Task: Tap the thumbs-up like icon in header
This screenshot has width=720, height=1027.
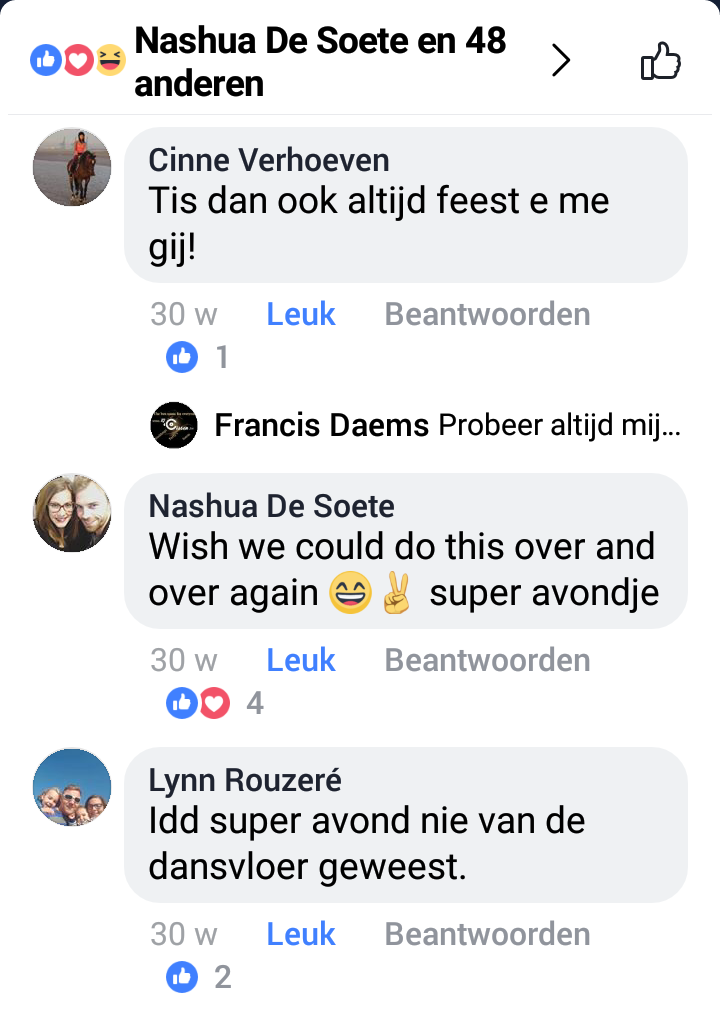Action: [x=660, y=62]
